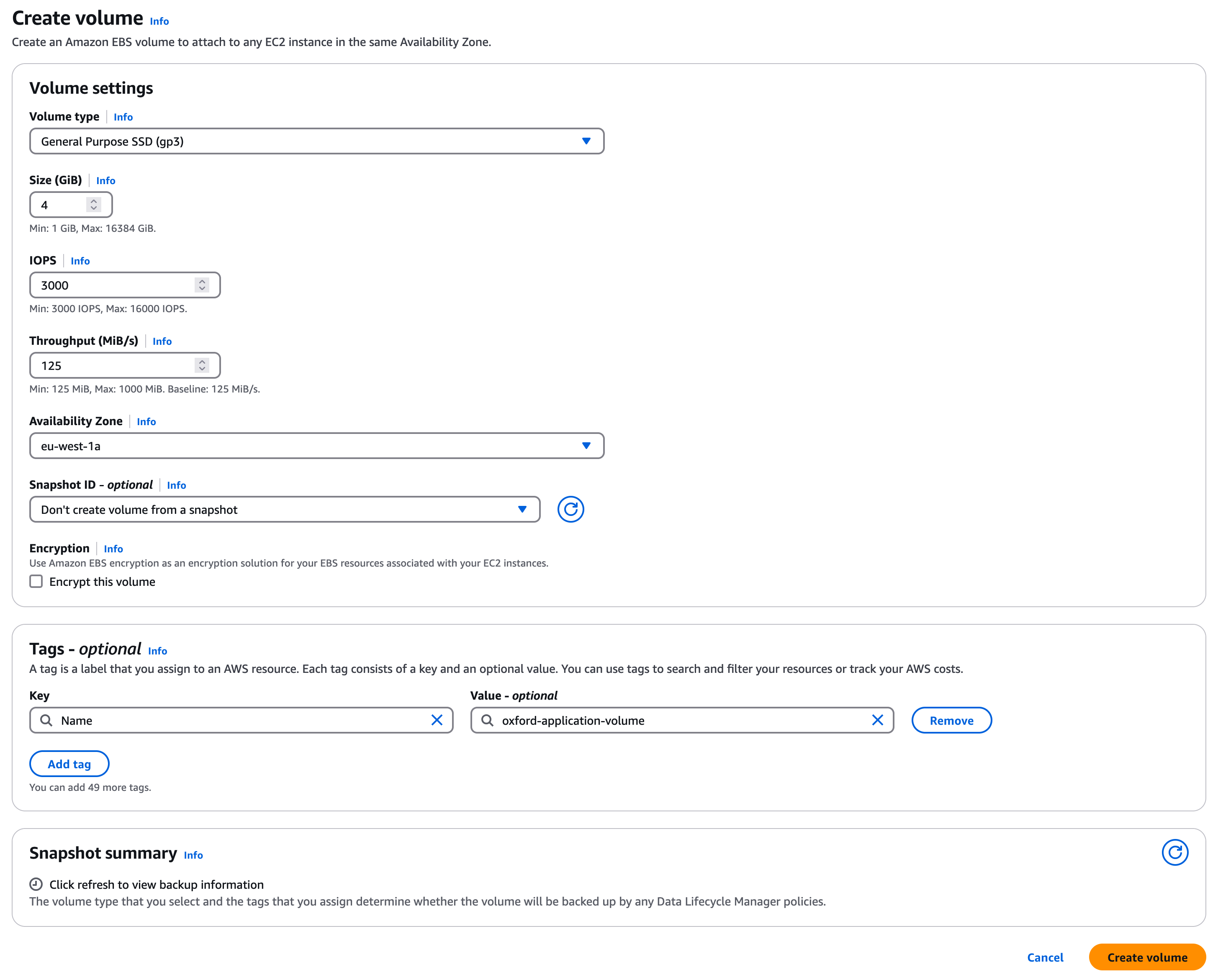The height and width of the screenshot is (980, 1218).
Task: Click search icon in Value field
Action: coord(487,720)
